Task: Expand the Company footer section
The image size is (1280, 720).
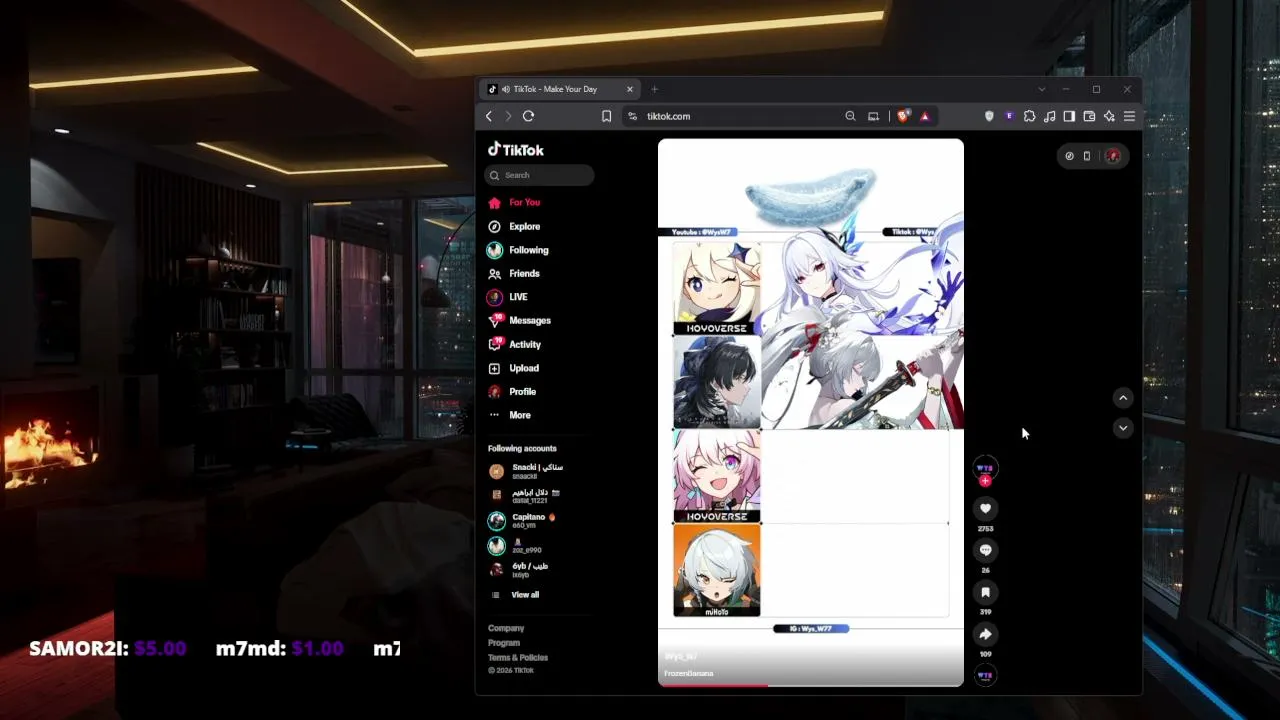Action: click(506, 628)
